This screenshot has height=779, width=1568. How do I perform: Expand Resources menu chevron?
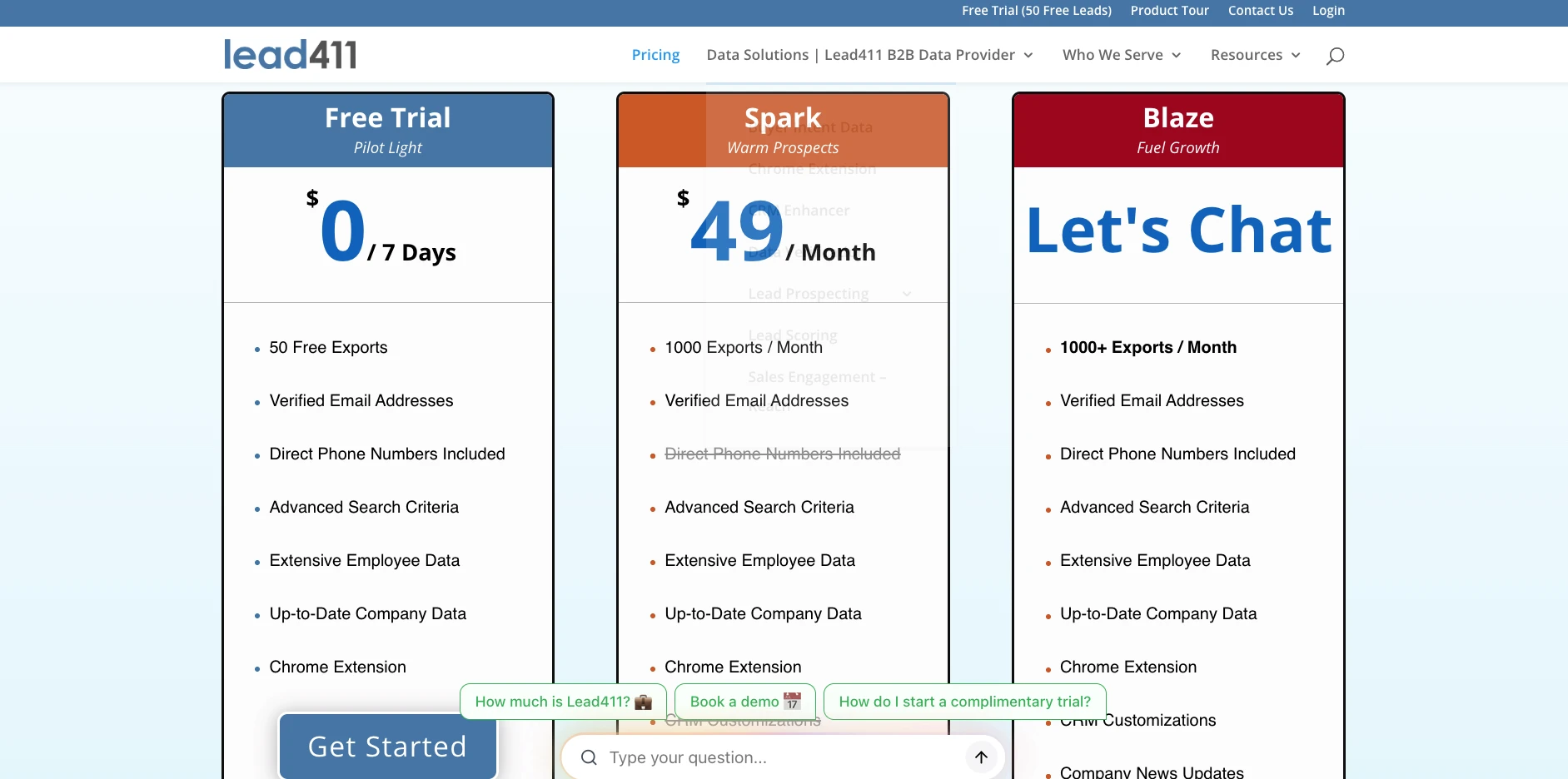click(1296, 56)
